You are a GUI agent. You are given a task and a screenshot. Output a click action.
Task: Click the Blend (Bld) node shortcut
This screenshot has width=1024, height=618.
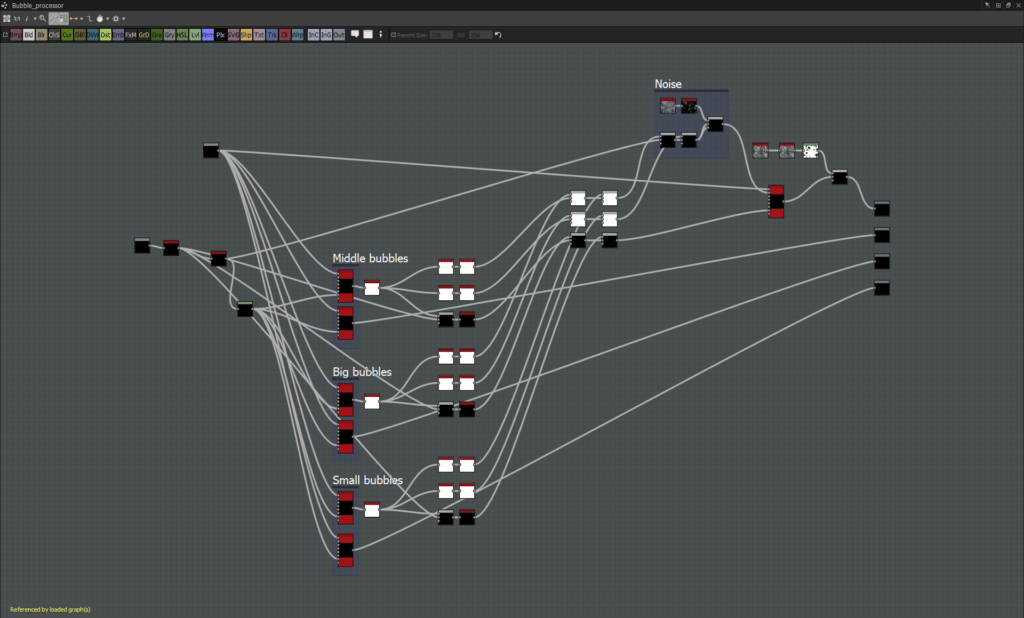[28, 35]
